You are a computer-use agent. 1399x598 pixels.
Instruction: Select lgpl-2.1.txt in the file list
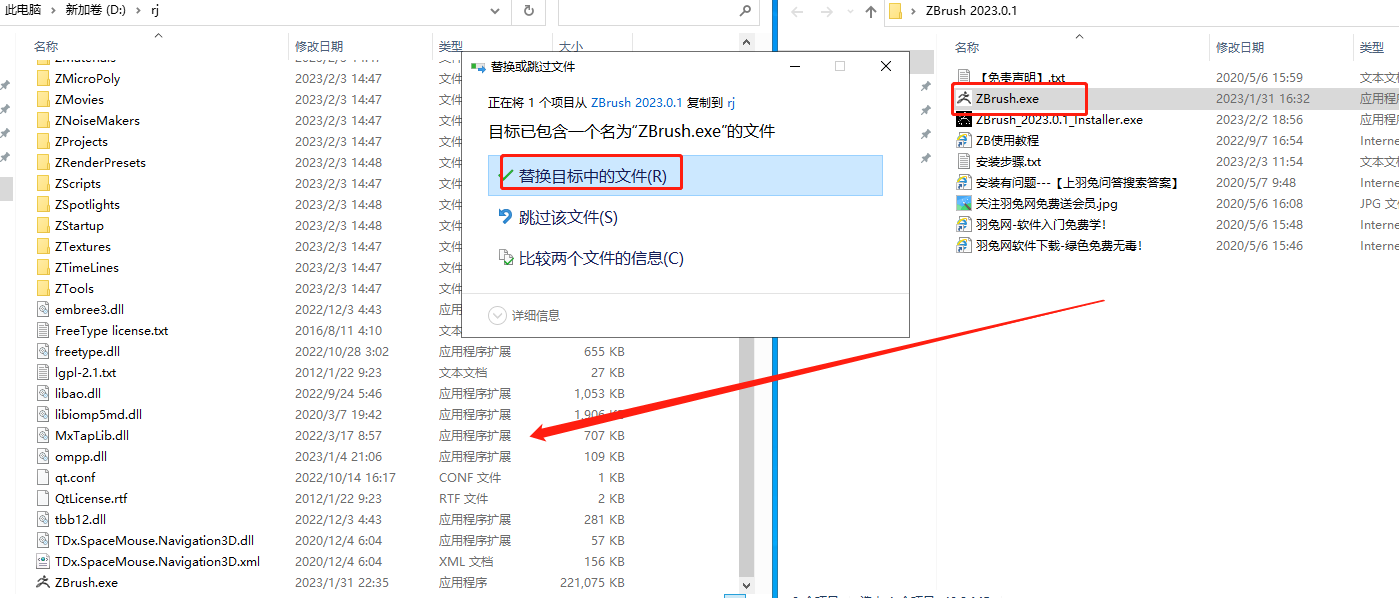coord(86,372)
